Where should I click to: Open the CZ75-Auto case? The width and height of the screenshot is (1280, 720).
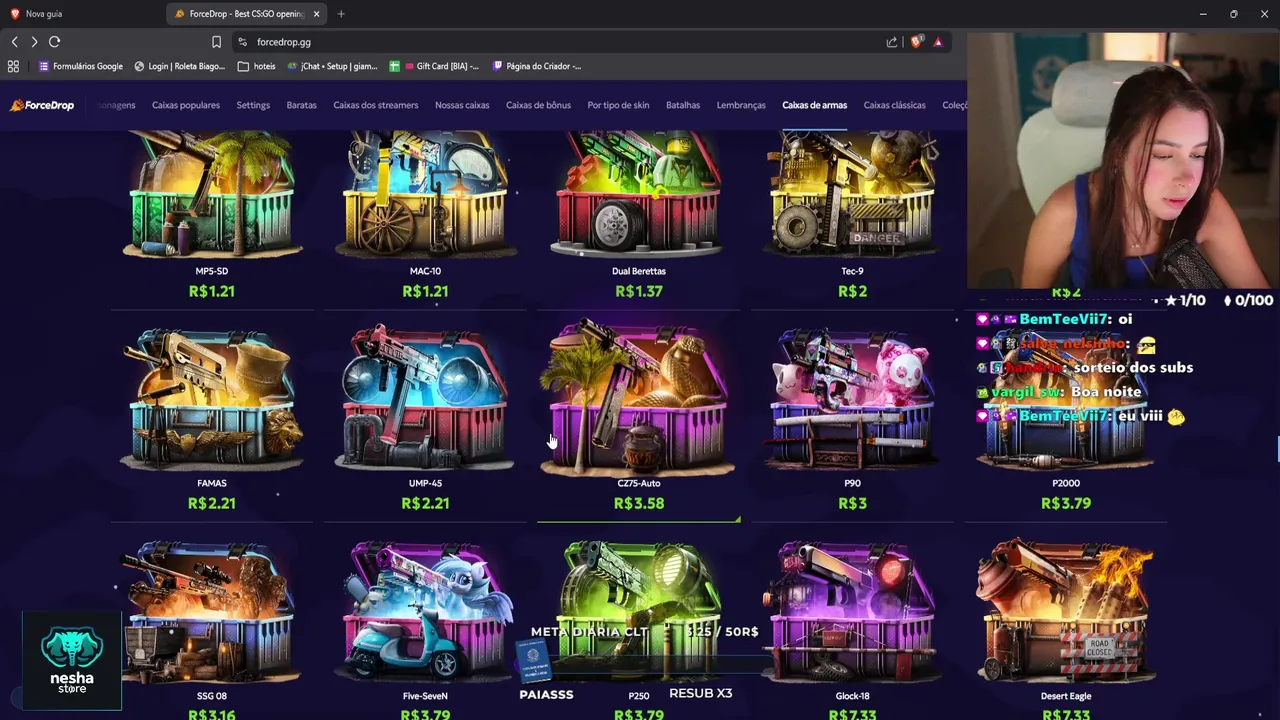coord(639,415)
